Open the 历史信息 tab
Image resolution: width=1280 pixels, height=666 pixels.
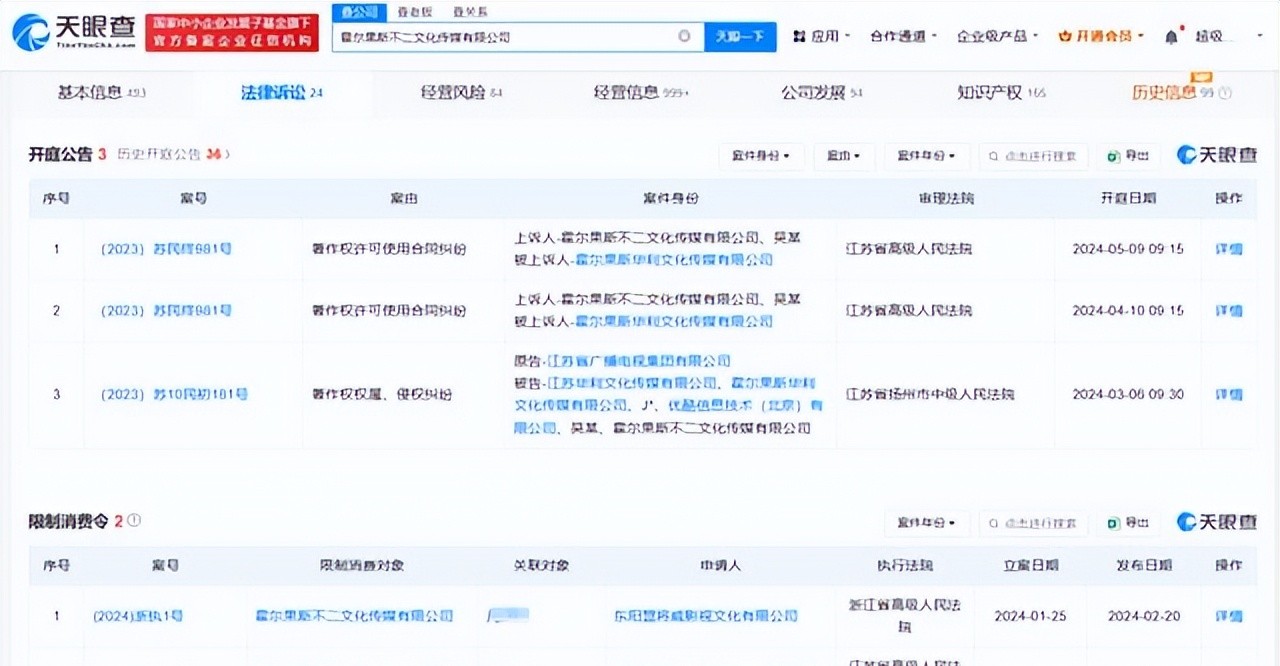(1173, 93)
